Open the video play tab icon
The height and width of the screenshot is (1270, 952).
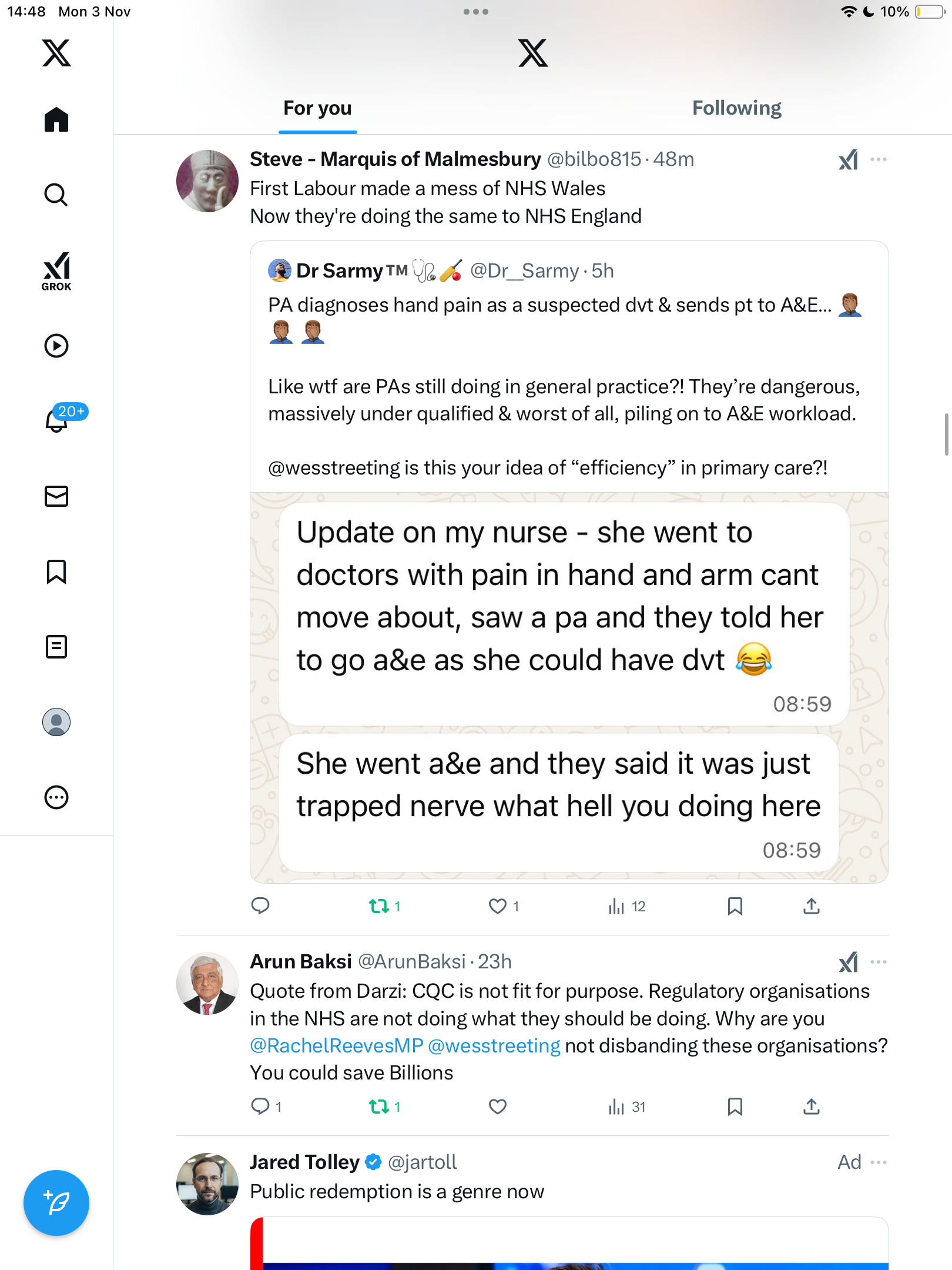click(56, 346)
